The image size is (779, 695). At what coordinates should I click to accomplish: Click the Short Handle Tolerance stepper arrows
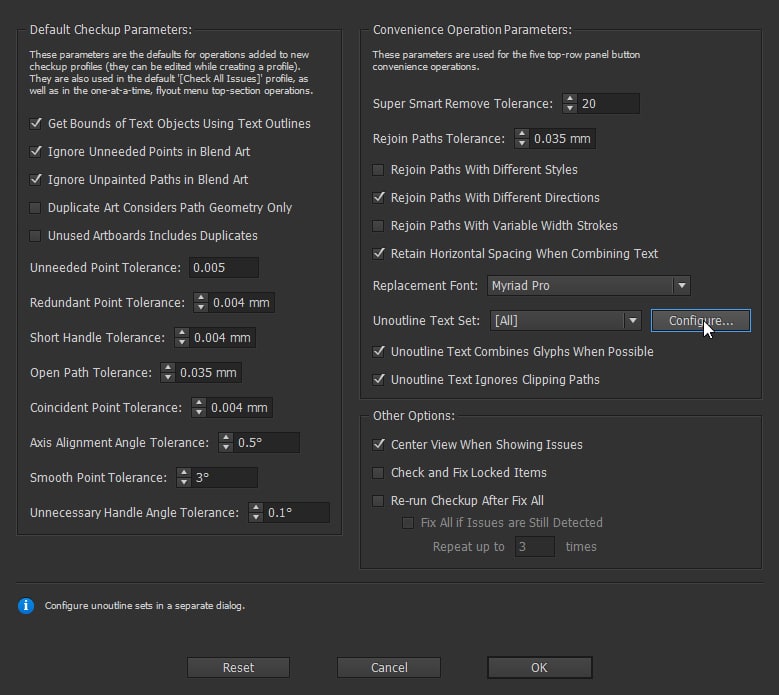point(182,337)
